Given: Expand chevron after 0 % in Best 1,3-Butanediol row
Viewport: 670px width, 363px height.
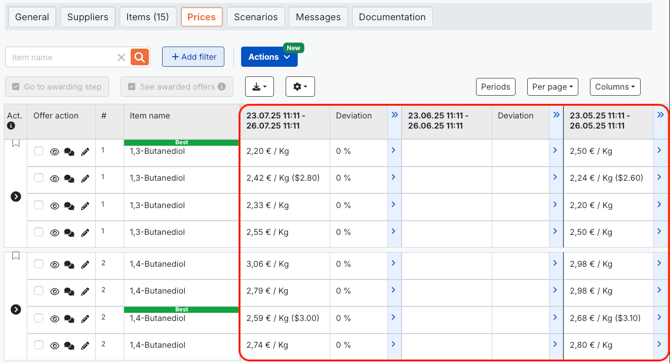Looking at the screenshot, I should pos(394,150).
